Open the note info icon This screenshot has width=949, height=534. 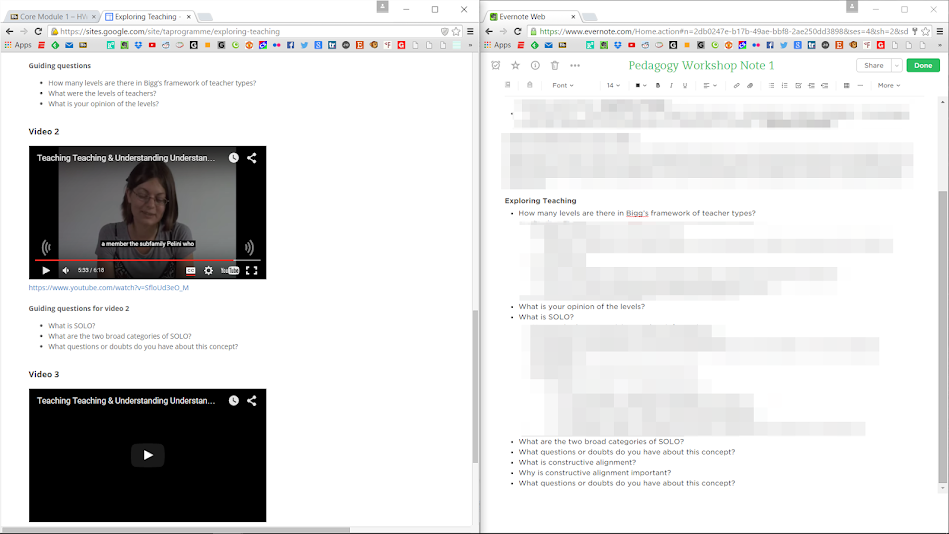(535, 65)
